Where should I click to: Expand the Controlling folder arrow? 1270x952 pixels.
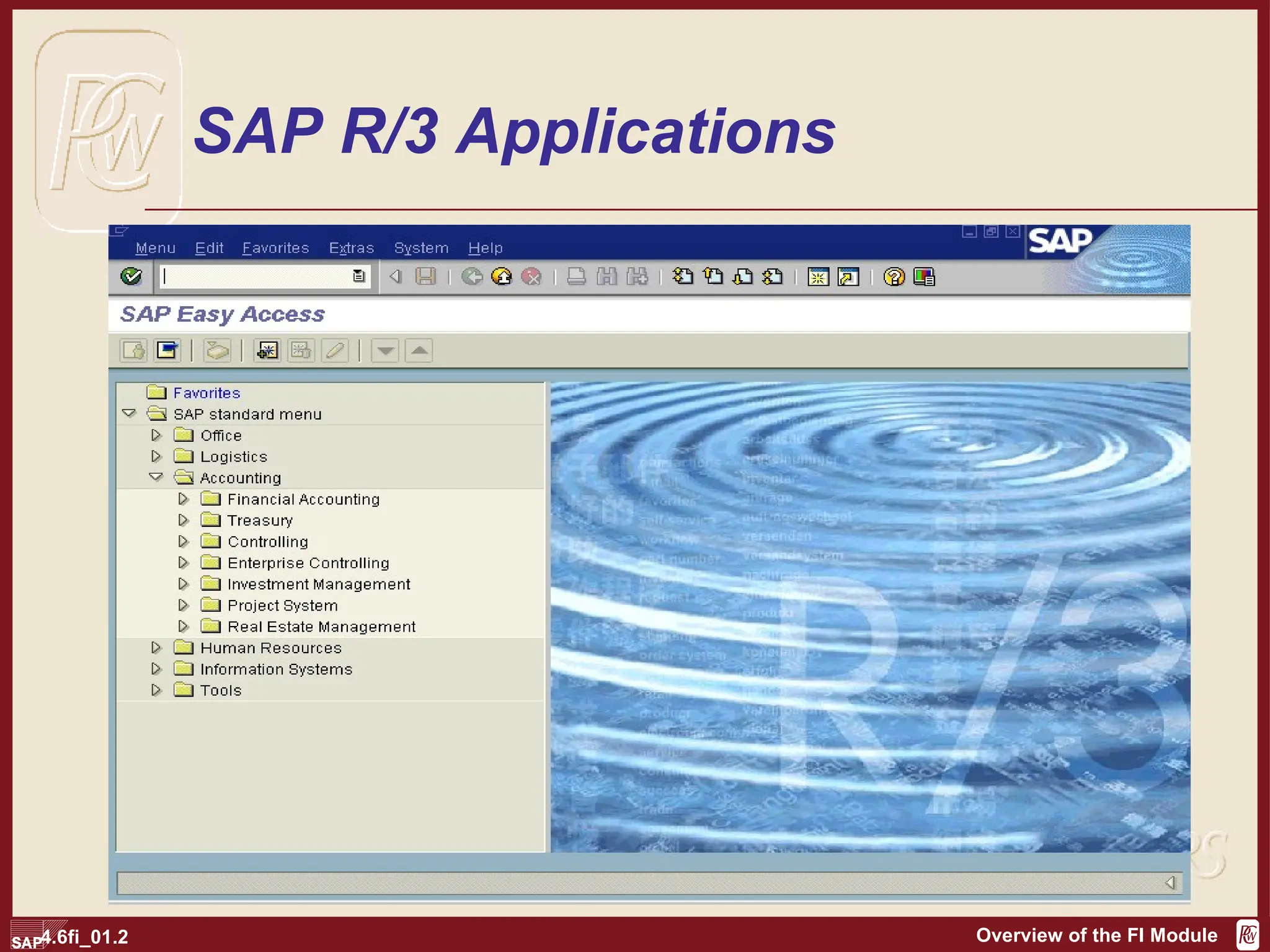(x=183, y=541)
